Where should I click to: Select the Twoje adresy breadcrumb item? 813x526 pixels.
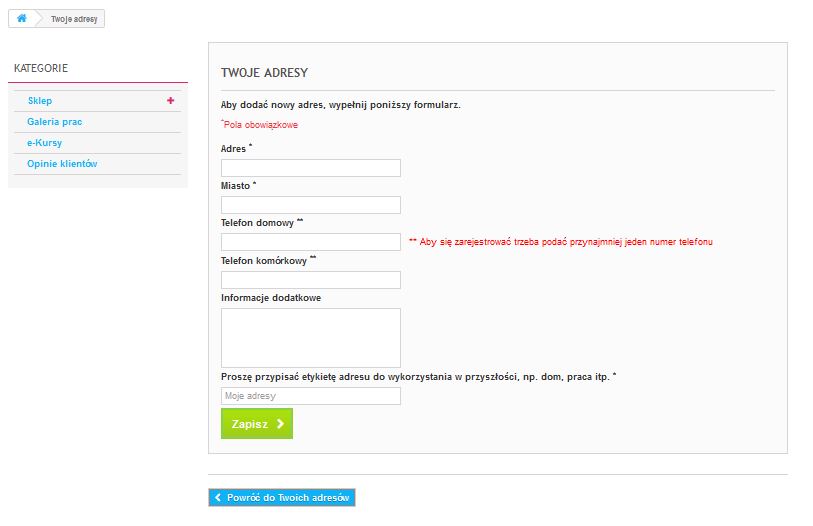(x=74, y=19)
